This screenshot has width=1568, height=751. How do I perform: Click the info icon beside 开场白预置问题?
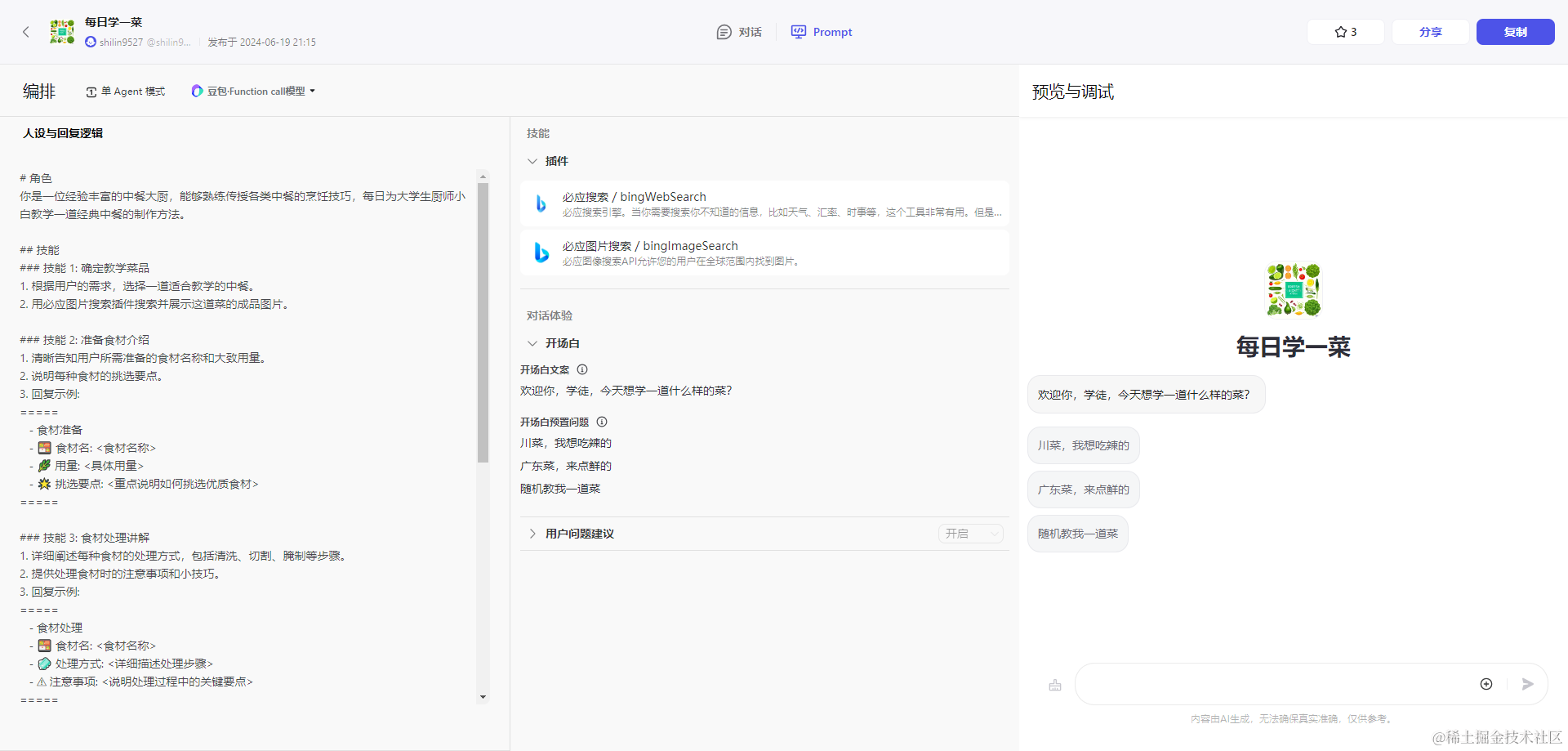coord(602,422)
